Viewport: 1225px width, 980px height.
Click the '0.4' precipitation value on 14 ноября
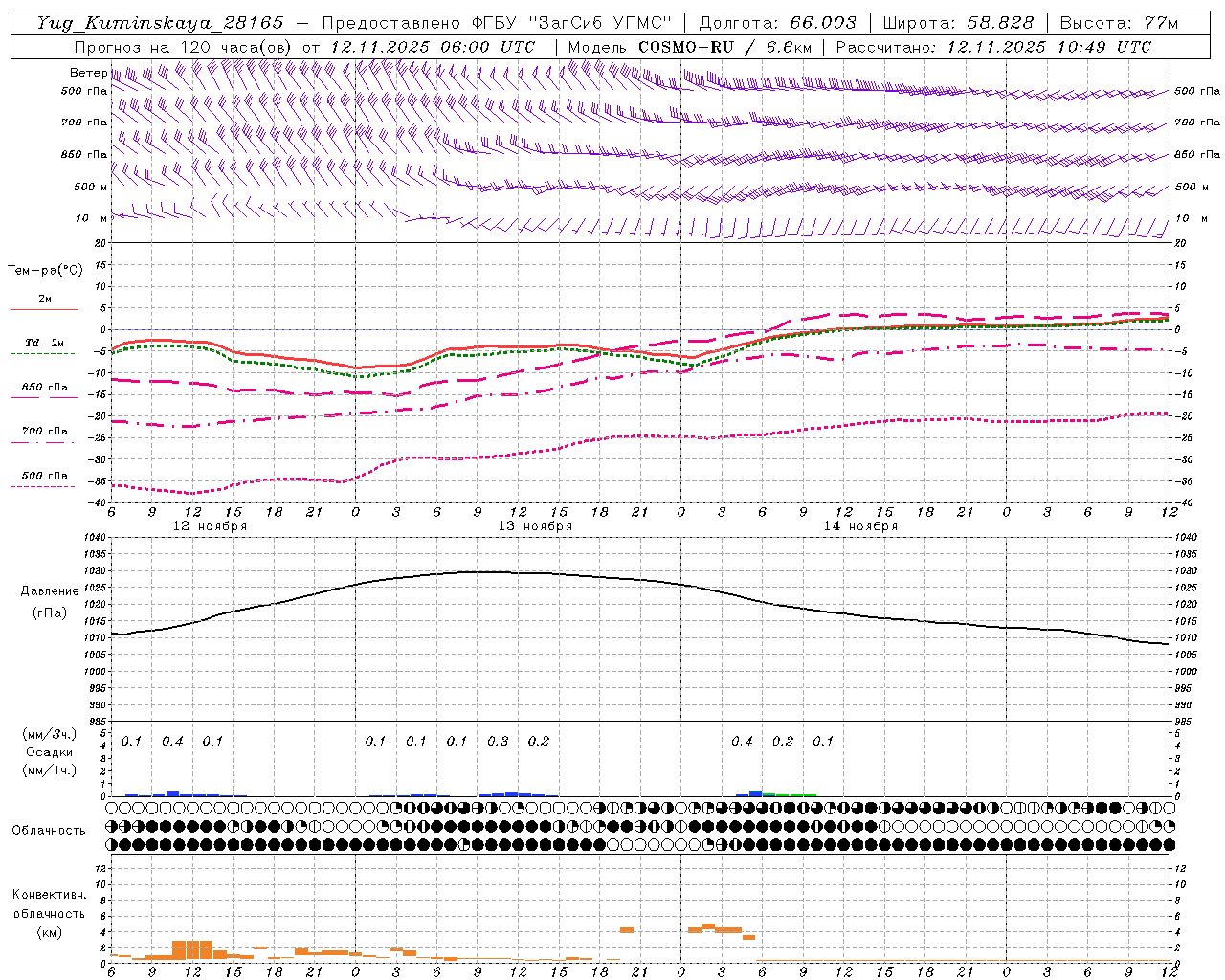742,741
